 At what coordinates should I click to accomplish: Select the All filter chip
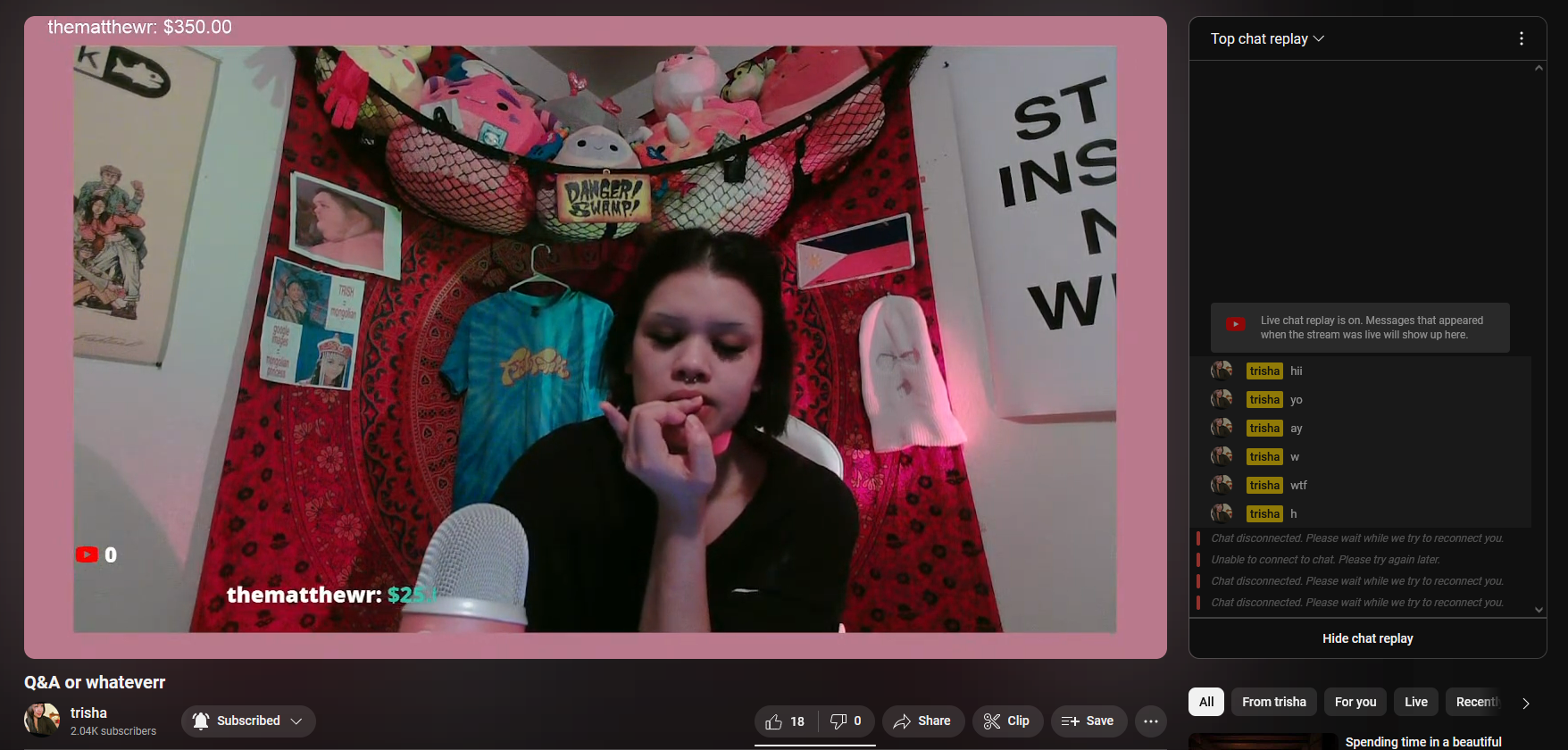point(1206,702)
